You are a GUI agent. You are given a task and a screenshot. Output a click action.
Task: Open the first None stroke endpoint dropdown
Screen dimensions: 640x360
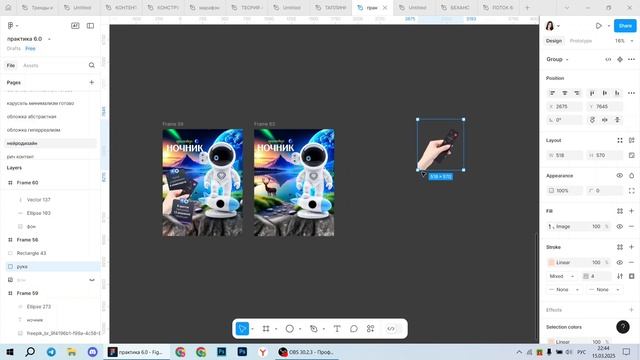click(x=564, y=289)
